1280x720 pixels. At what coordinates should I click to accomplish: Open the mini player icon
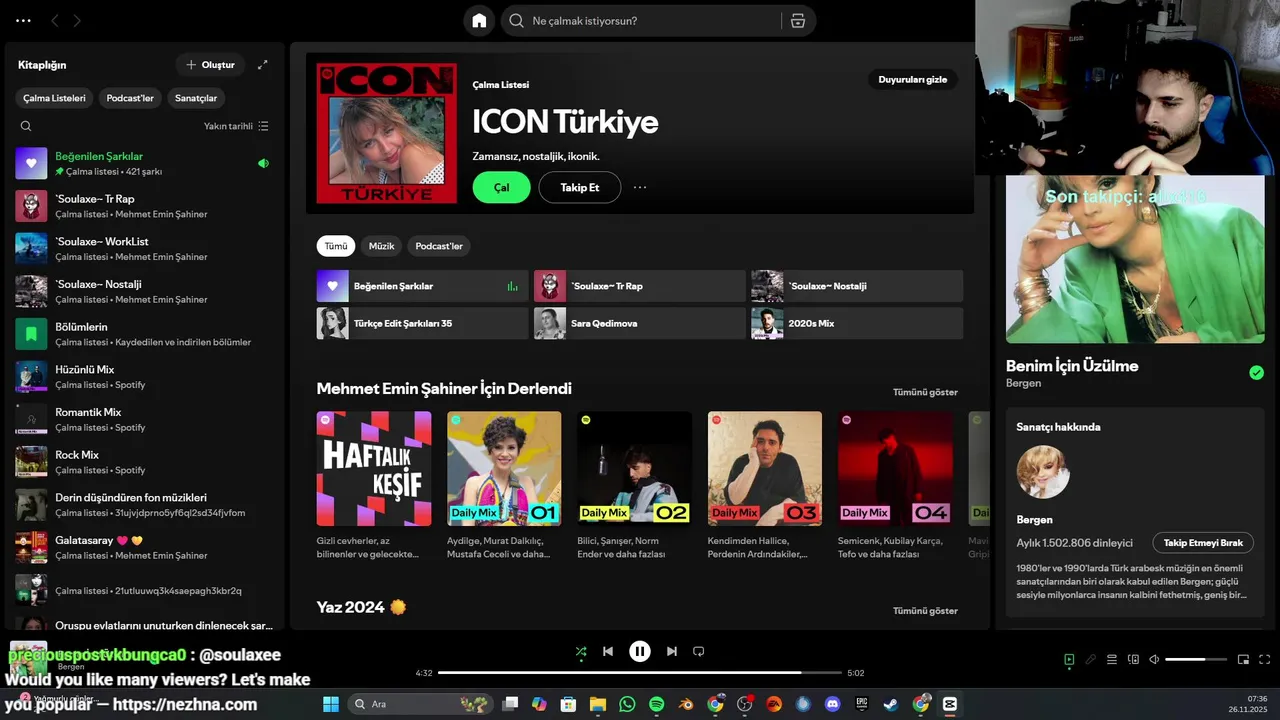click(1243, 659)
